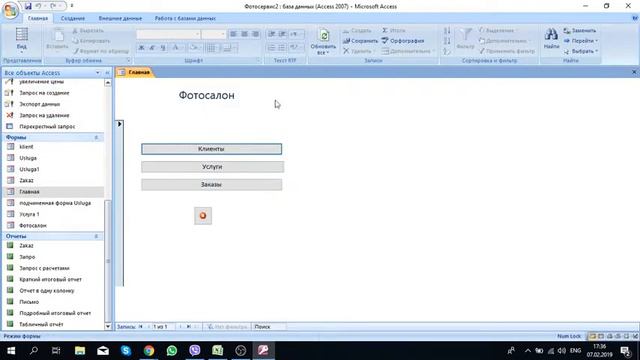The width and height of the screenshot is (640, 360).
Task: Switch to Создание ribbon tab
Action: (x=73, y=18)
